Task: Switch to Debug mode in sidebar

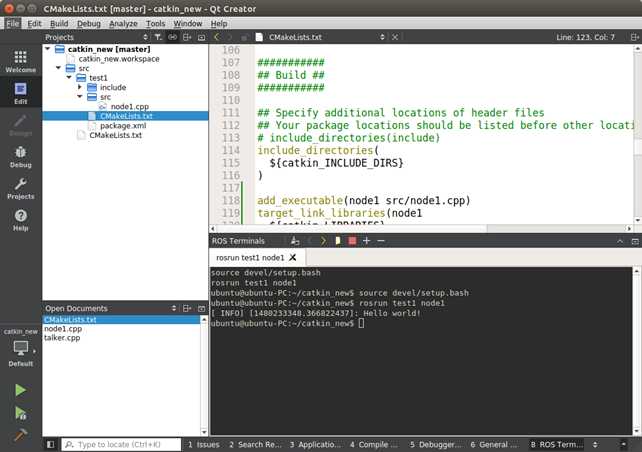Action: pos(20,157)
